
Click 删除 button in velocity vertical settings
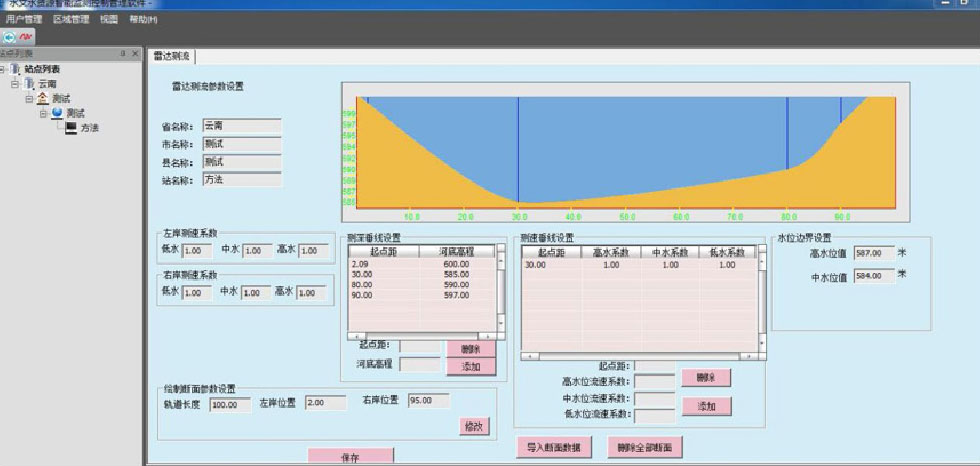[706, 377]
